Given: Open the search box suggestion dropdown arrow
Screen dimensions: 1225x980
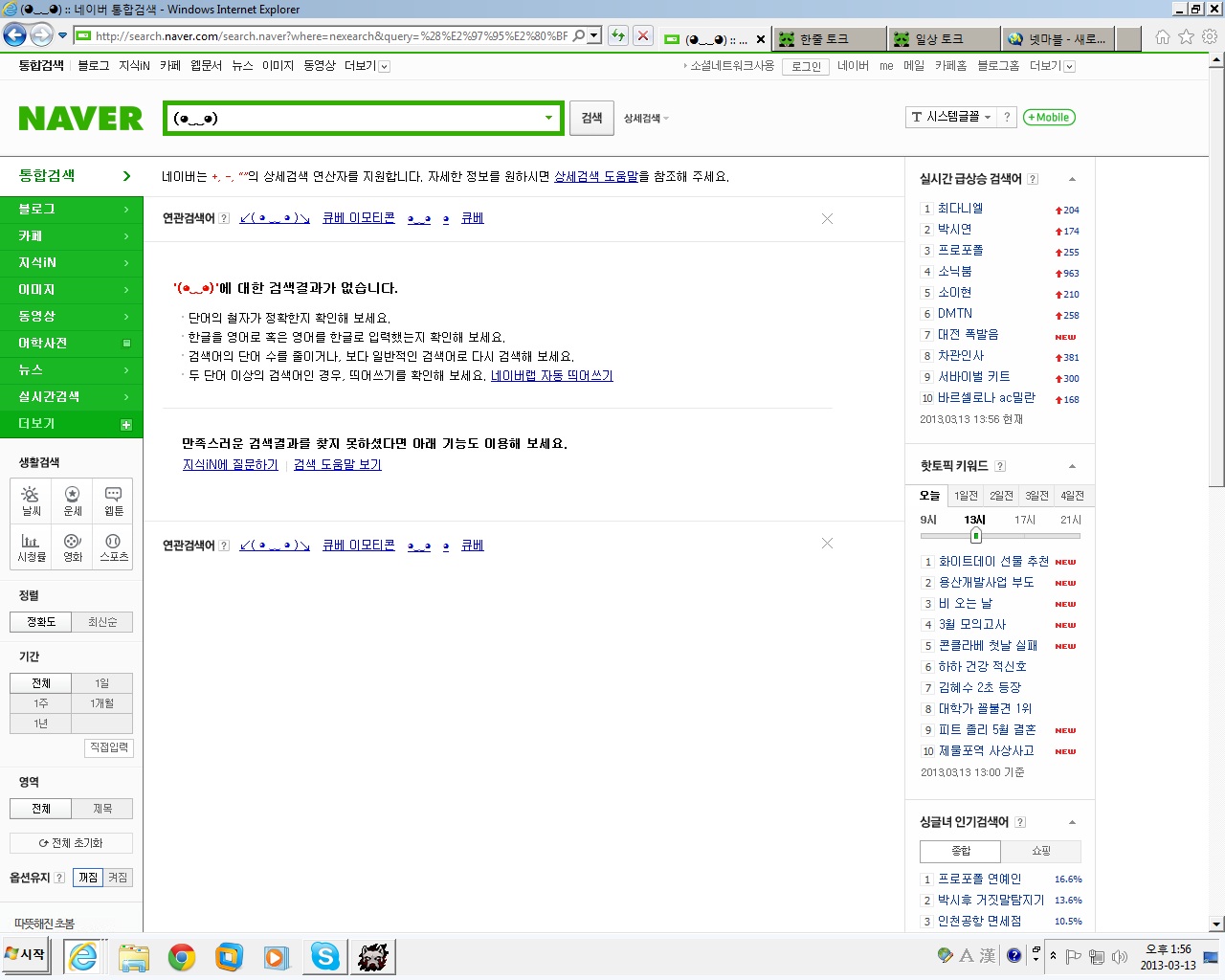Looking at the screenshot, I should 548,119.
